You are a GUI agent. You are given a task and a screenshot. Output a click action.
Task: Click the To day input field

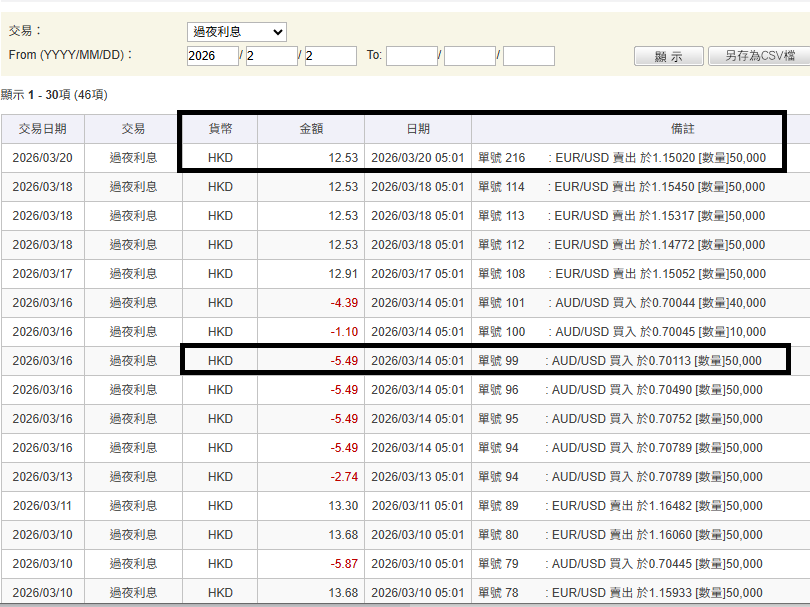[529, 56]
